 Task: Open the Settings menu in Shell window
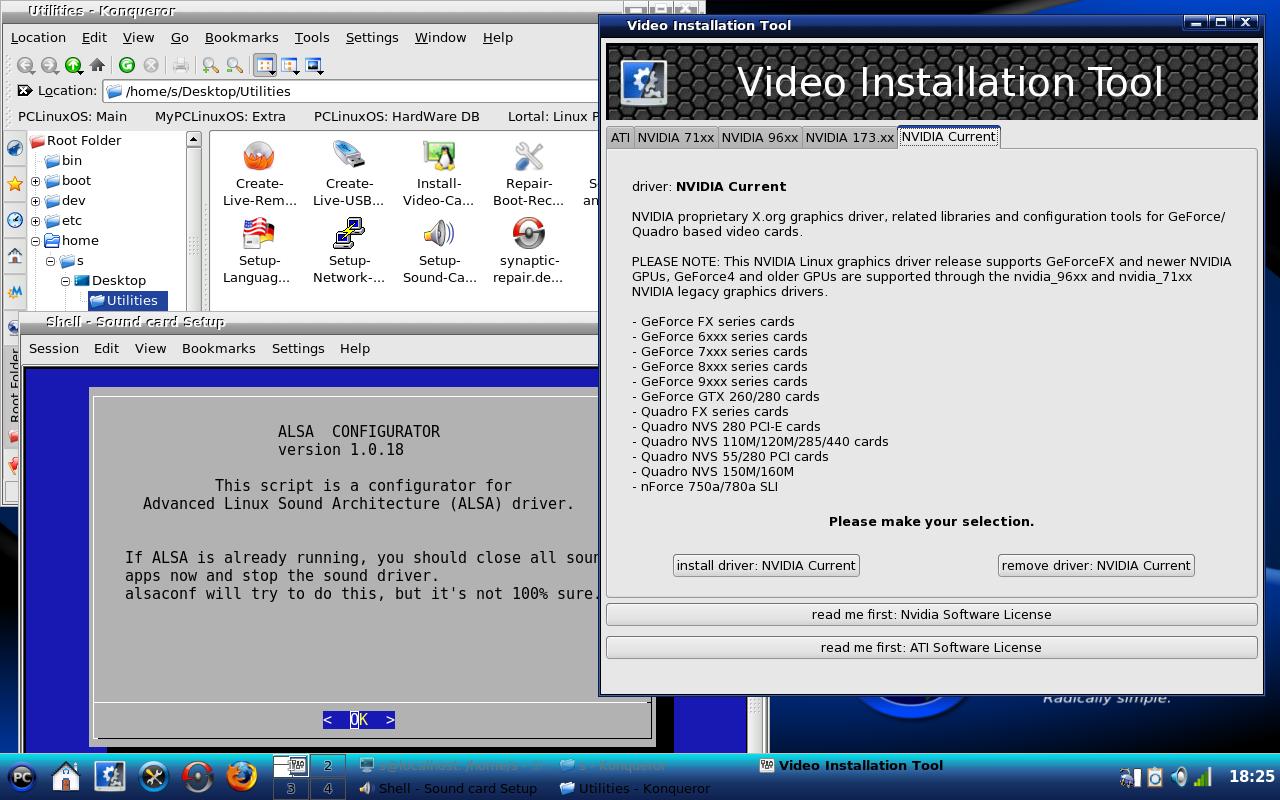pyautogui.click(x=298, y=348)
